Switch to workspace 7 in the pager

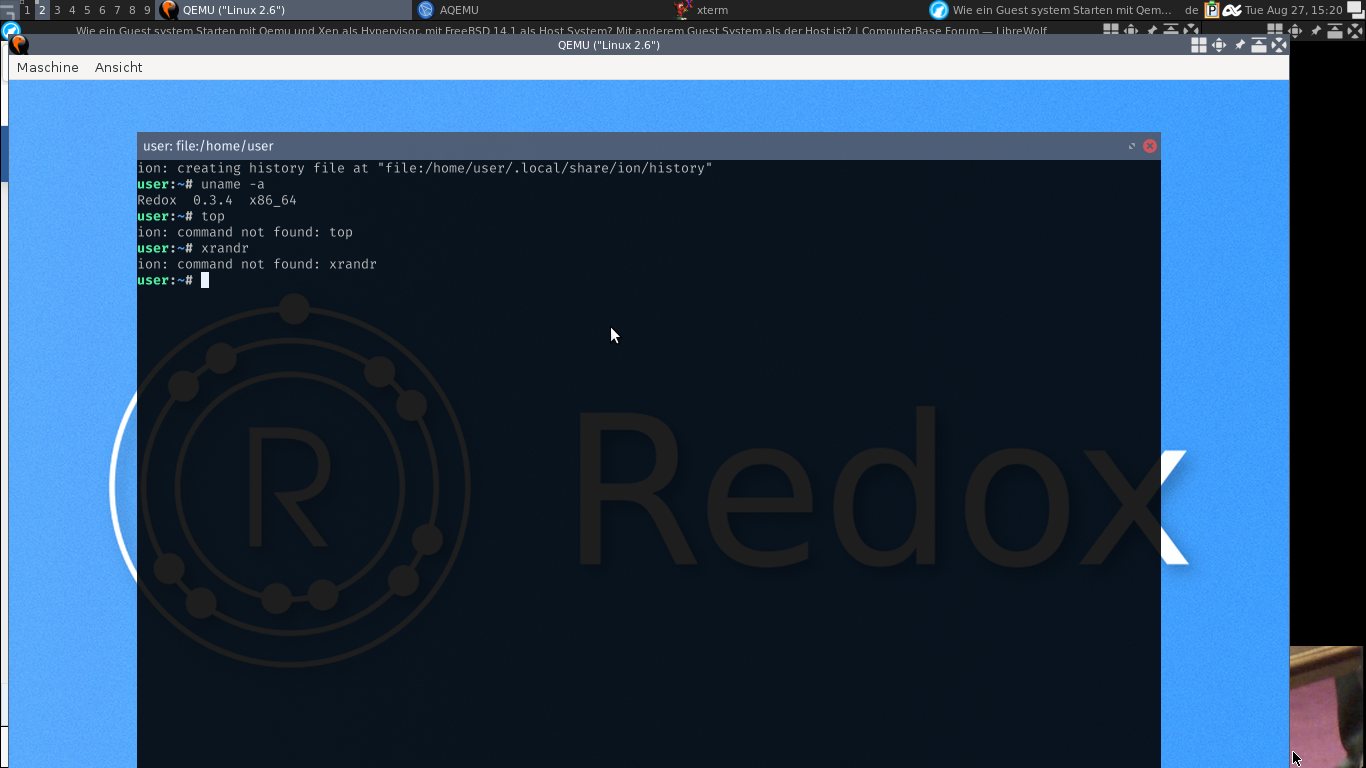(117, 10)
